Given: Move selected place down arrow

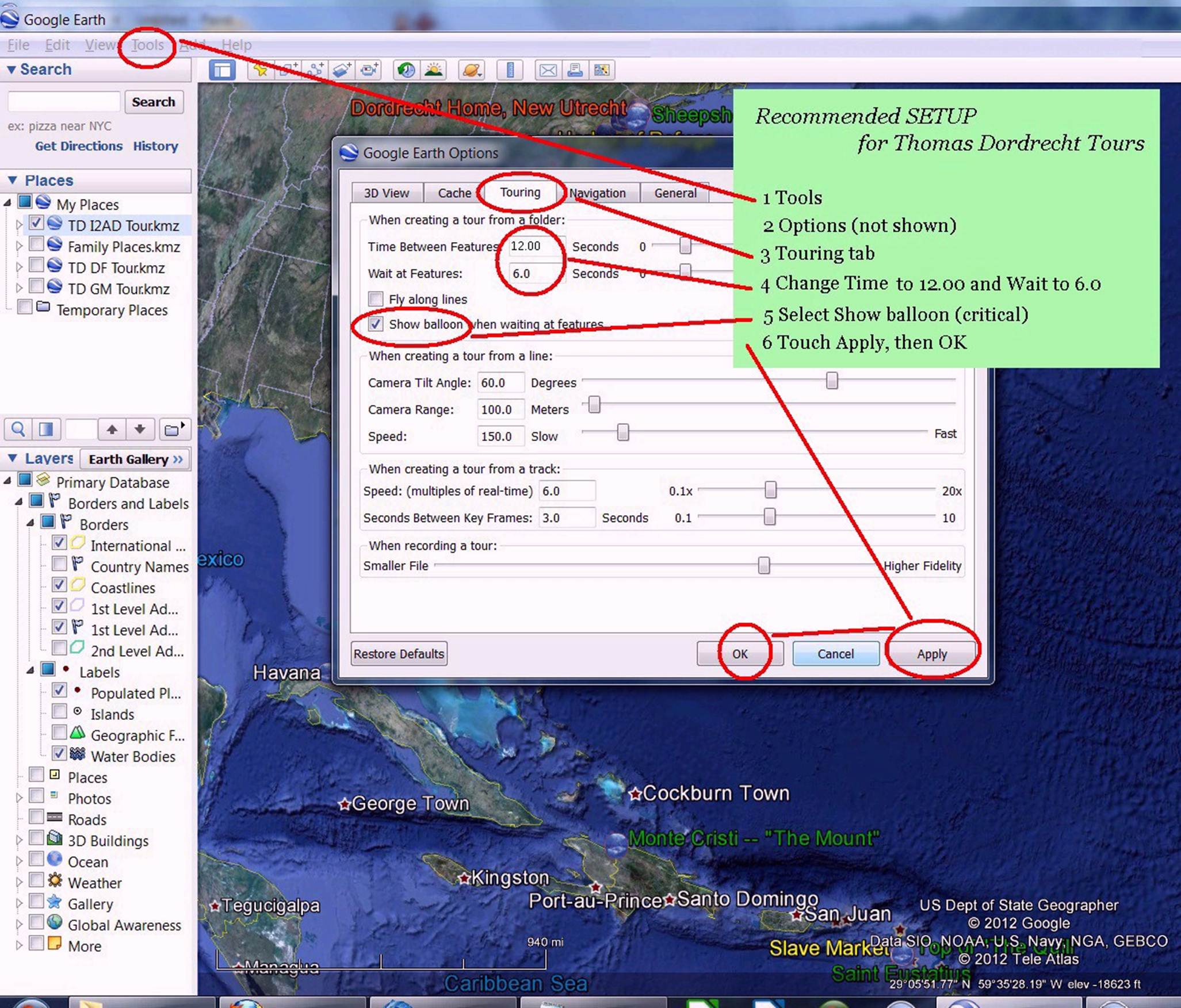Looking at the screenshot, I should click(x=140, y=429).
